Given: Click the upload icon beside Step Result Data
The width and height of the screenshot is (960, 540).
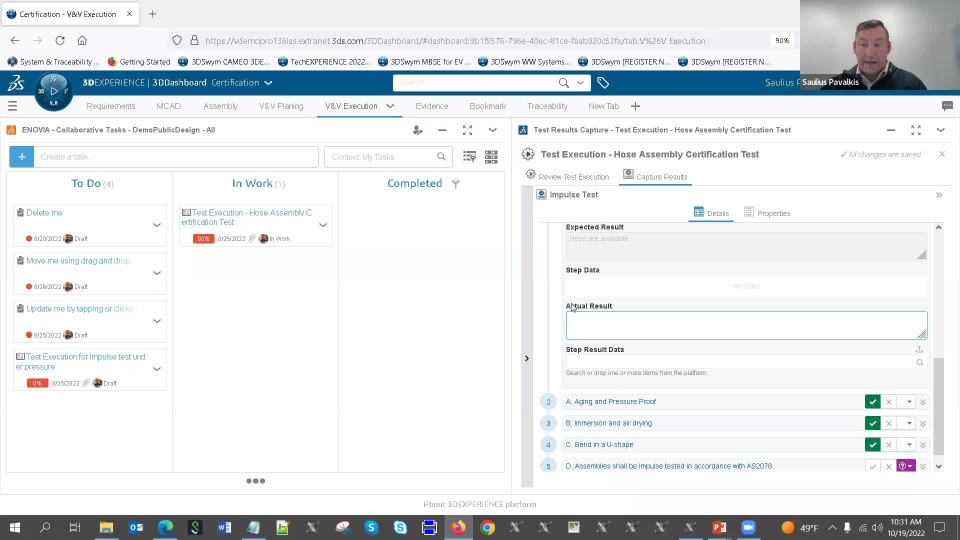Looking at the screenshot, I should (919, 349).
